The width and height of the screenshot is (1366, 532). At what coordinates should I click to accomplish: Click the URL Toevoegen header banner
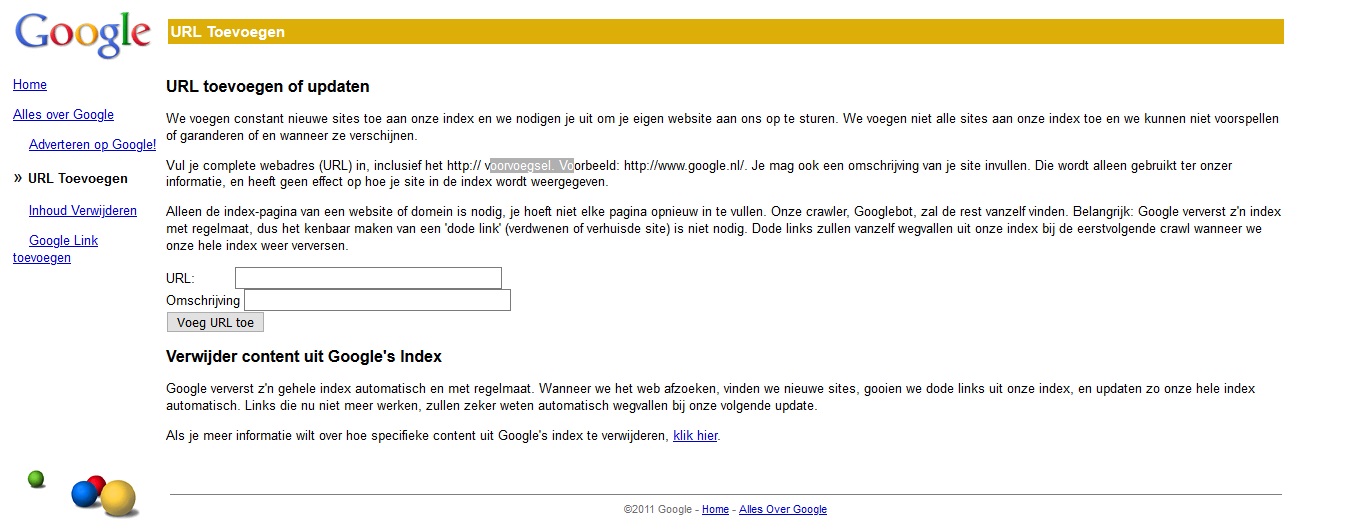(x=726, y=32)
